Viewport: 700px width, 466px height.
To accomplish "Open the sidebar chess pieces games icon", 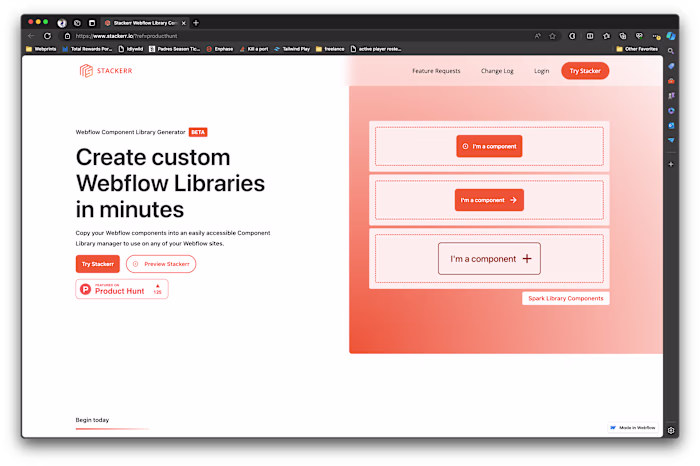I will 671,96.
